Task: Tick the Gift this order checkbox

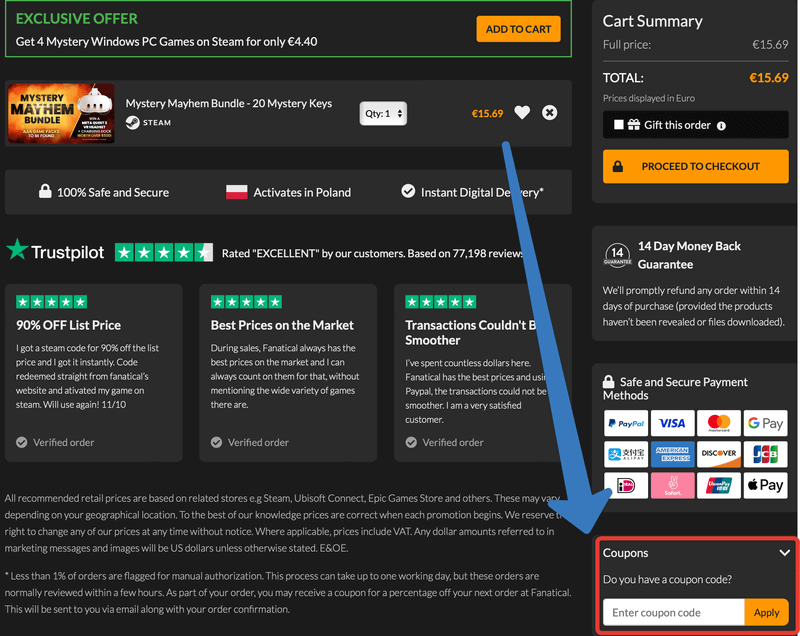Action: coord(618,124)
